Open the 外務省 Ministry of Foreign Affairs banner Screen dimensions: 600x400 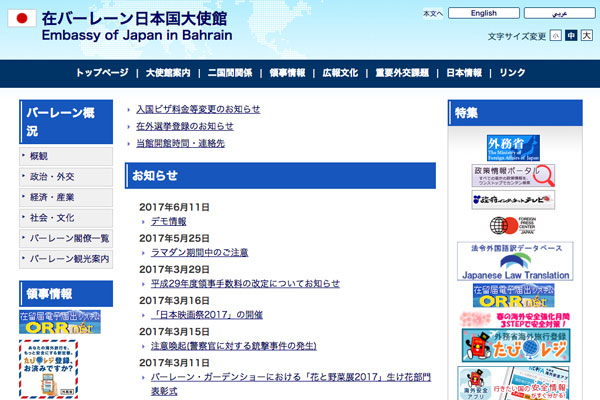click(513, 148)
